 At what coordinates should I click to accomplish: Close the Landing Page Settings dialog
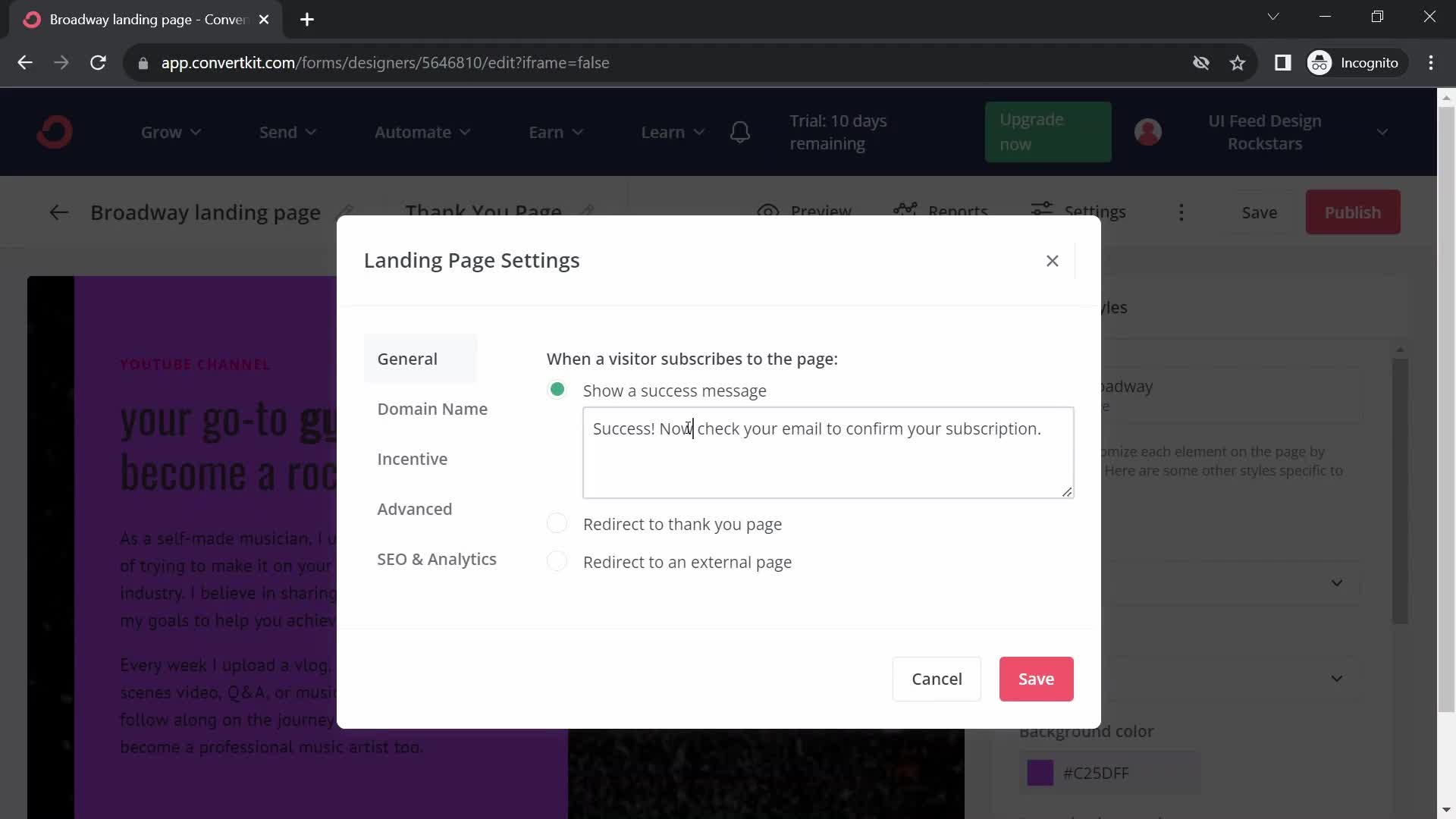point(1052,261)
